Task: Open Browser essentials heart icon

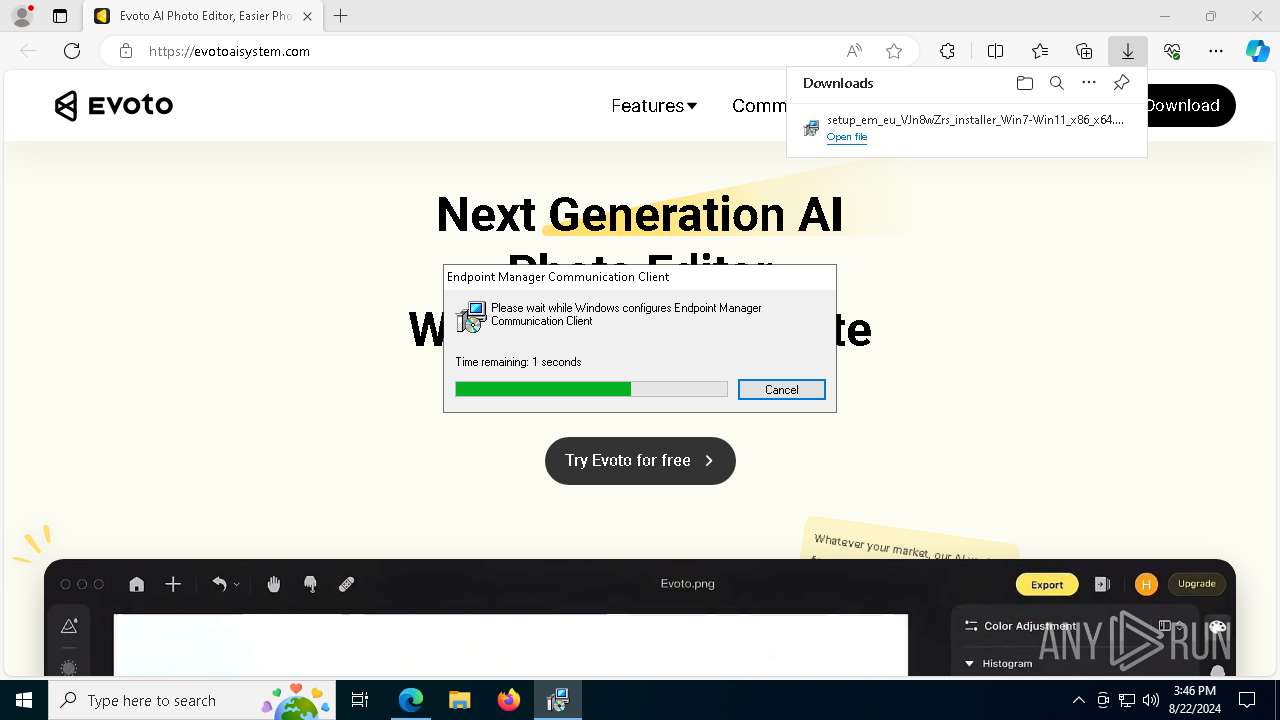Action: 1172,51
